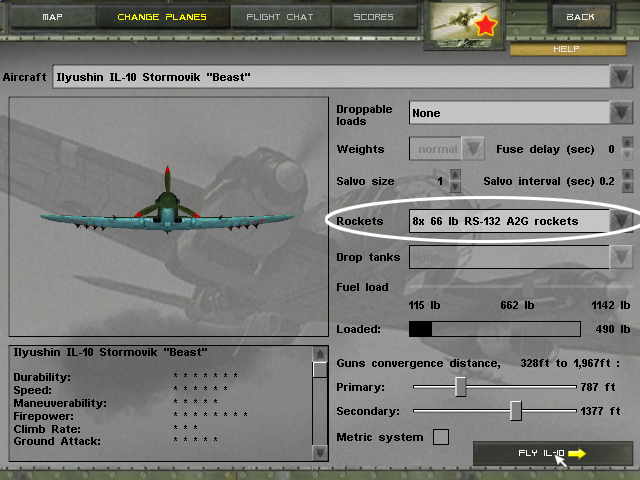Enable the Metric system checkbox
640x480 pixels.
441,437
